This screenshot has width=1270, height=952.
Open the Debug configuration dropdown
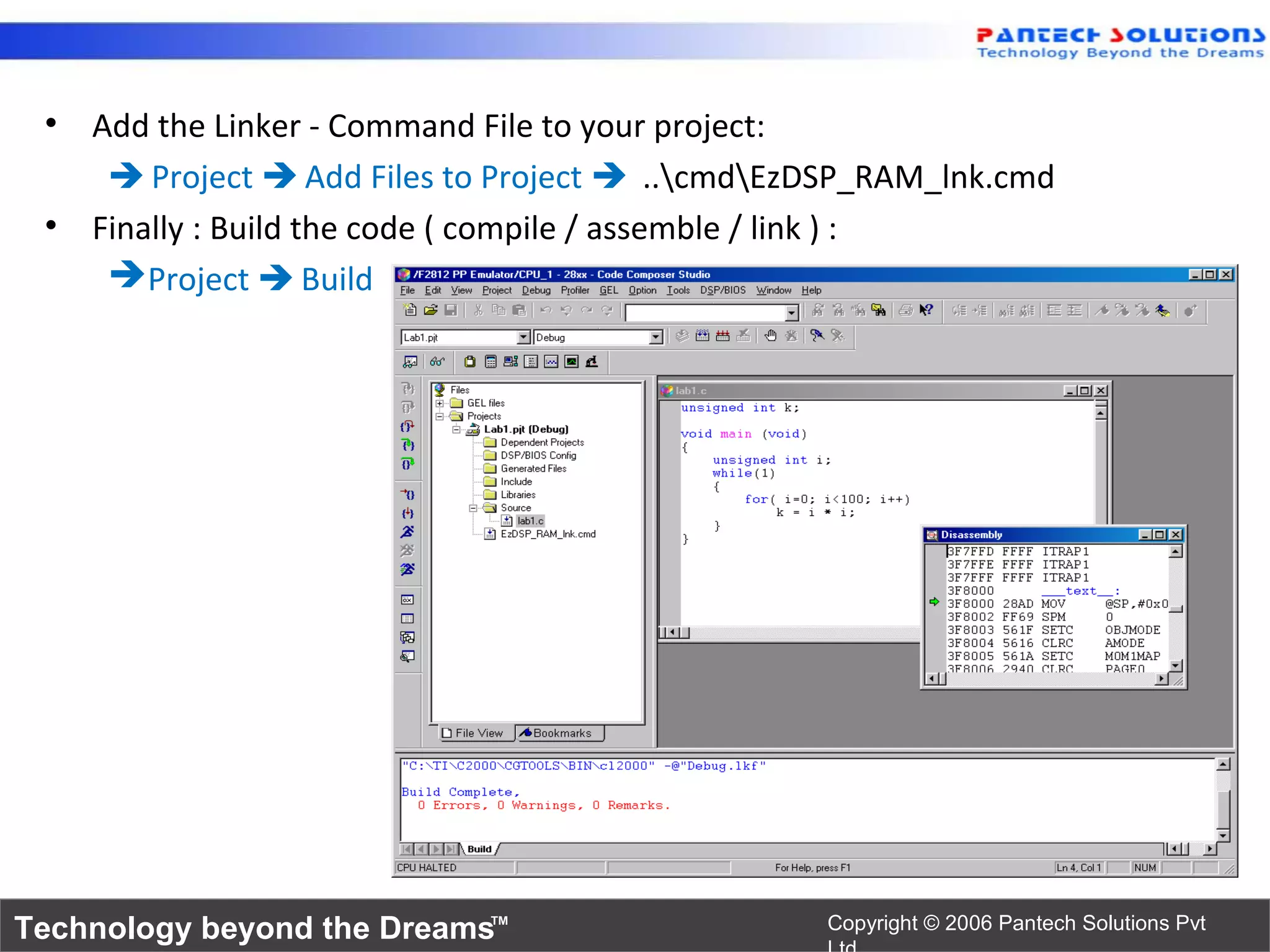(656, 337)
